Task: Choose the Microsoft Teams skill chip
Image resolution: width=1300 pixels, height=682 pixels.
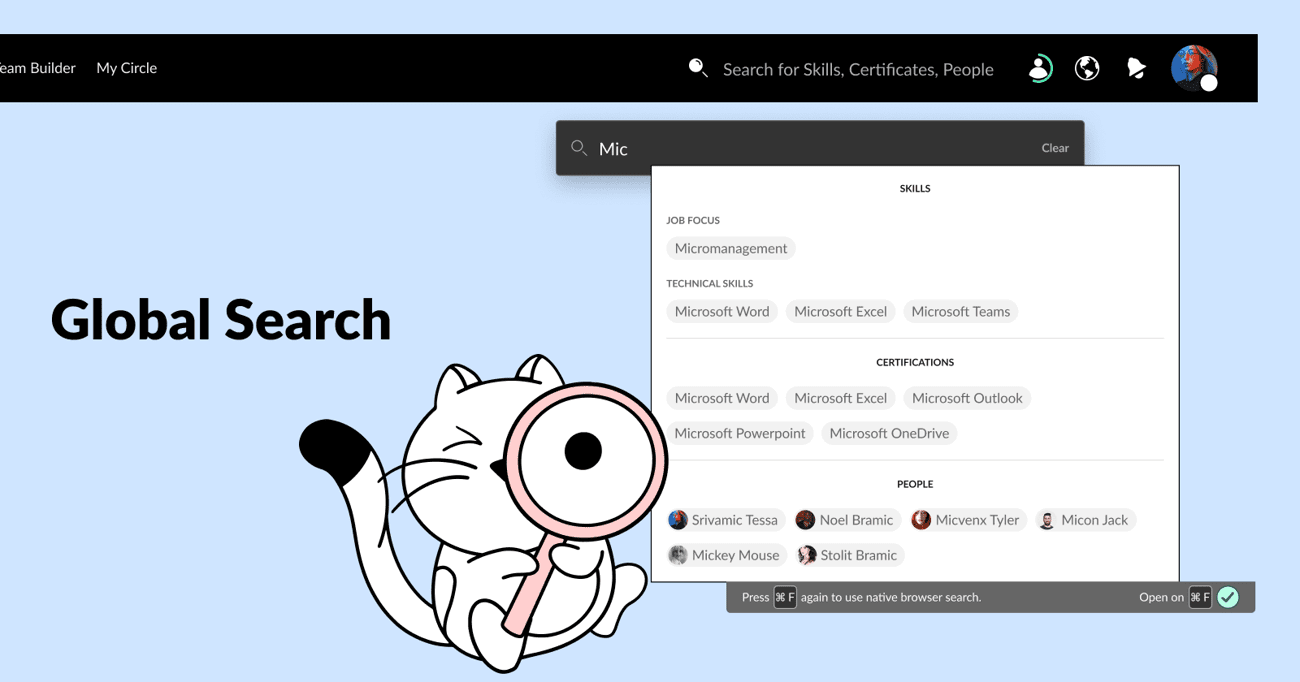Action: tap(961, 311)
